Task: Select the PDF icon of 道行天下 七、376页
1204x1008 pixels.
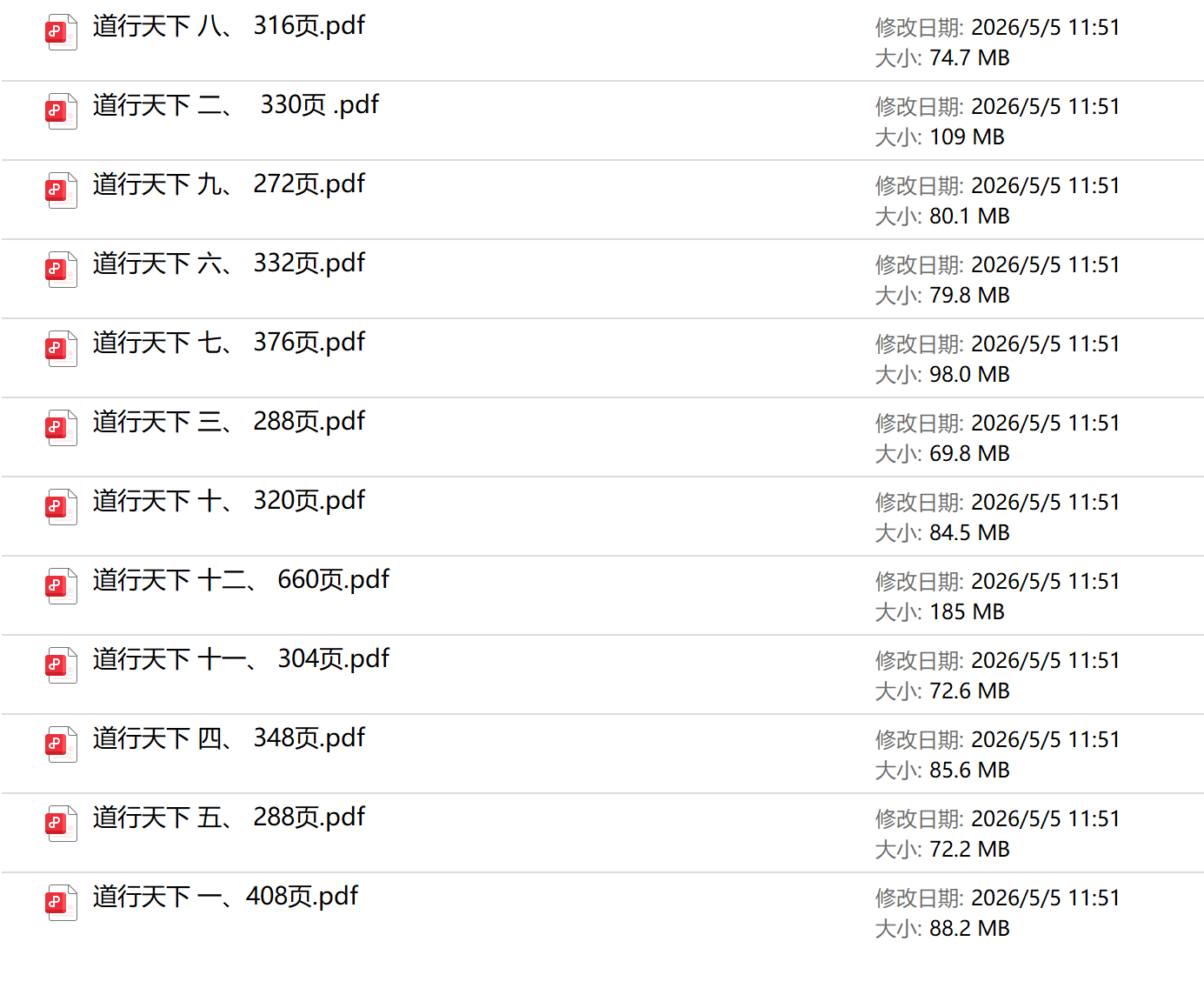Action: click(x=61, y=349)
